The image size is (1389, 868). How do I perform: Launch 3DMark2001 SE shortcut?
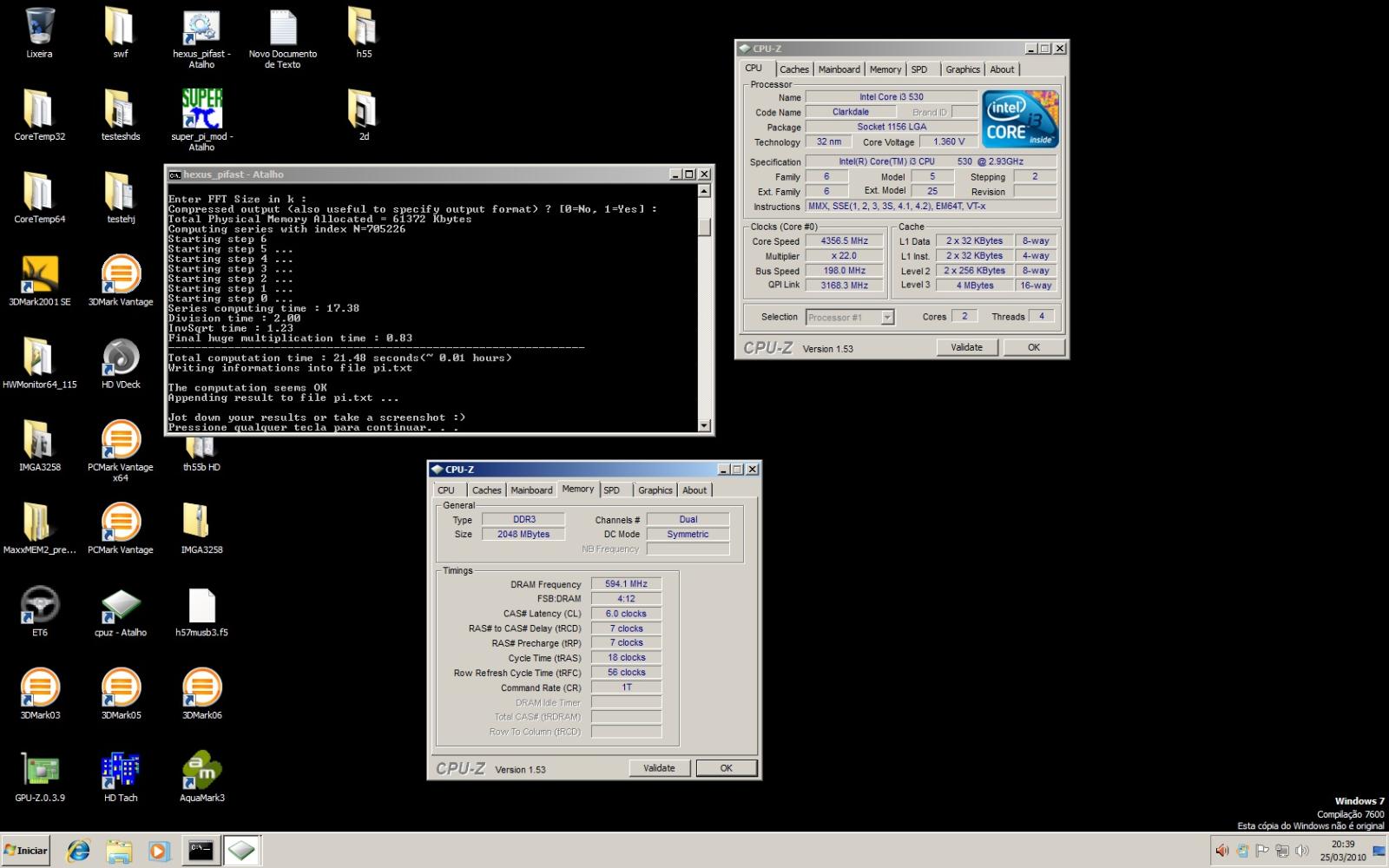[x=39, y=280]
